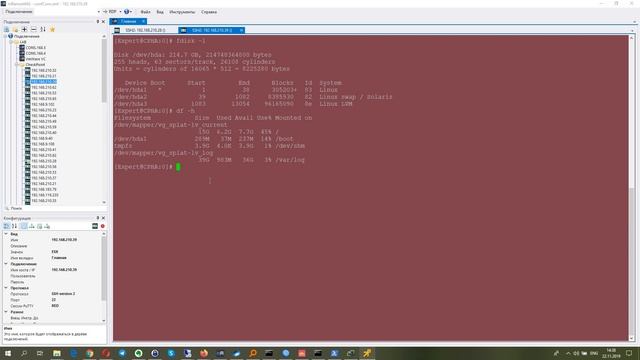640x360 pixels.
Task: Collapse the LAB folder in tree
Action: pyautogui.click(x=11, y=42)
